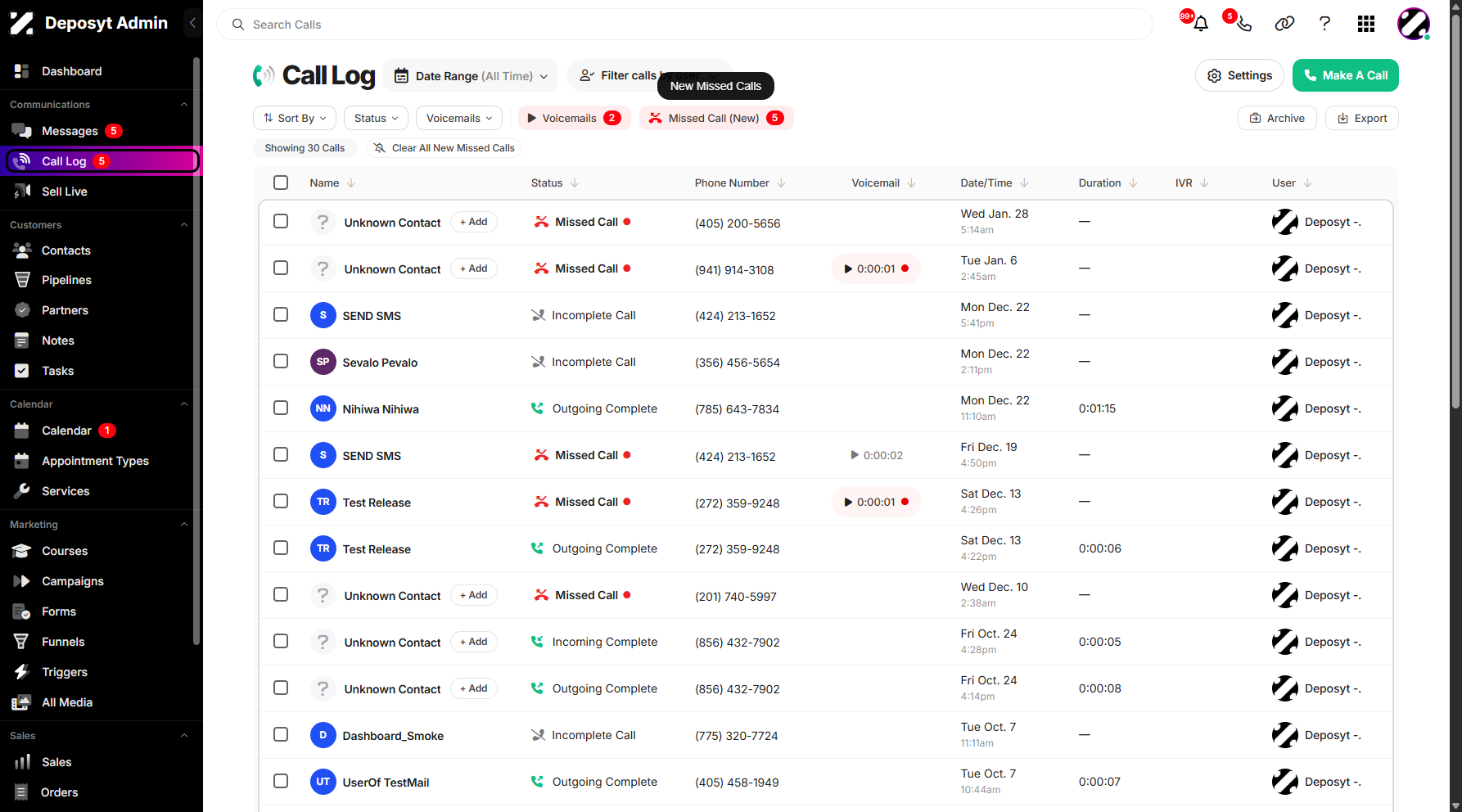Open the Voicemails filter dropdown
1462x812 pixels.
pos(459,118)
